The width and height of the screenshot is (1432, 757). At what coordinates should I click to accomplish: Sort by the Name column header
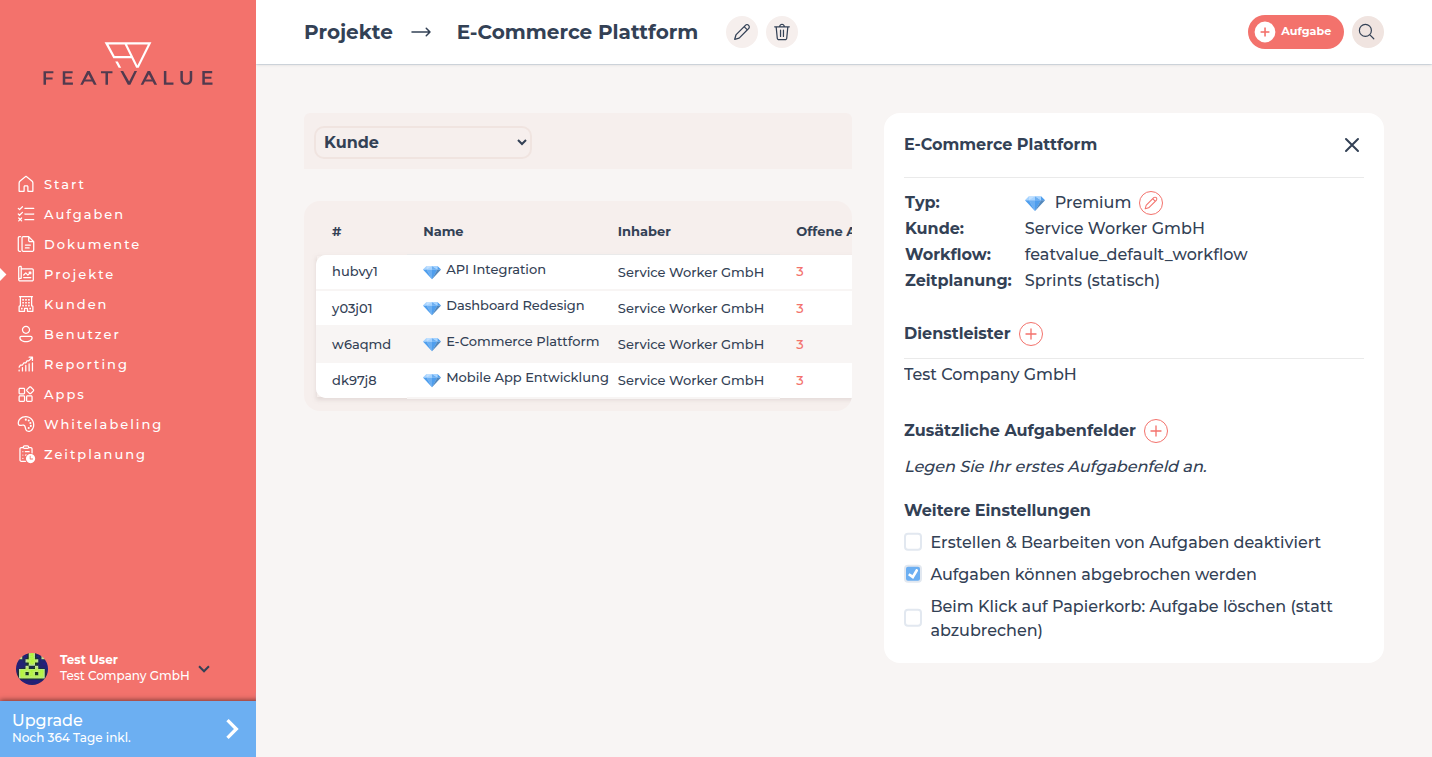tap(443, 231)
